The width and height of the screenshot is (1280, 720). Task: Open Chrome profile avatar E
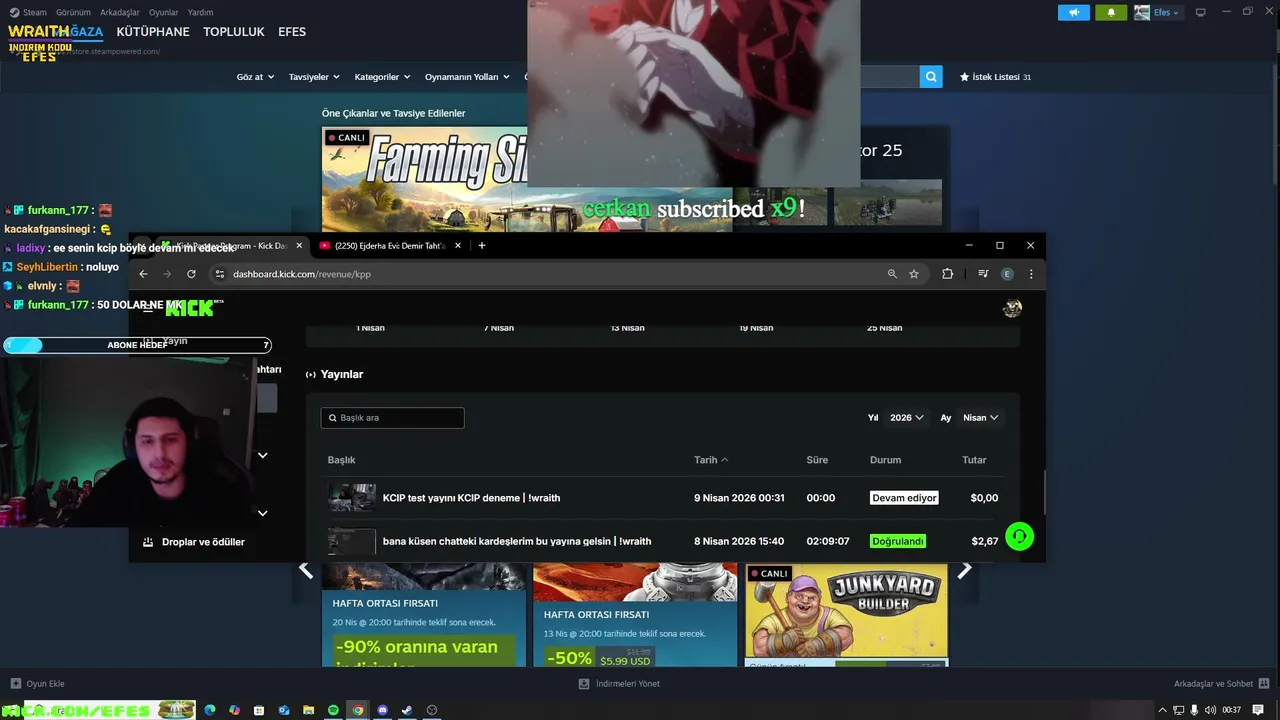pyautogui.click(x=1007, y=274)
